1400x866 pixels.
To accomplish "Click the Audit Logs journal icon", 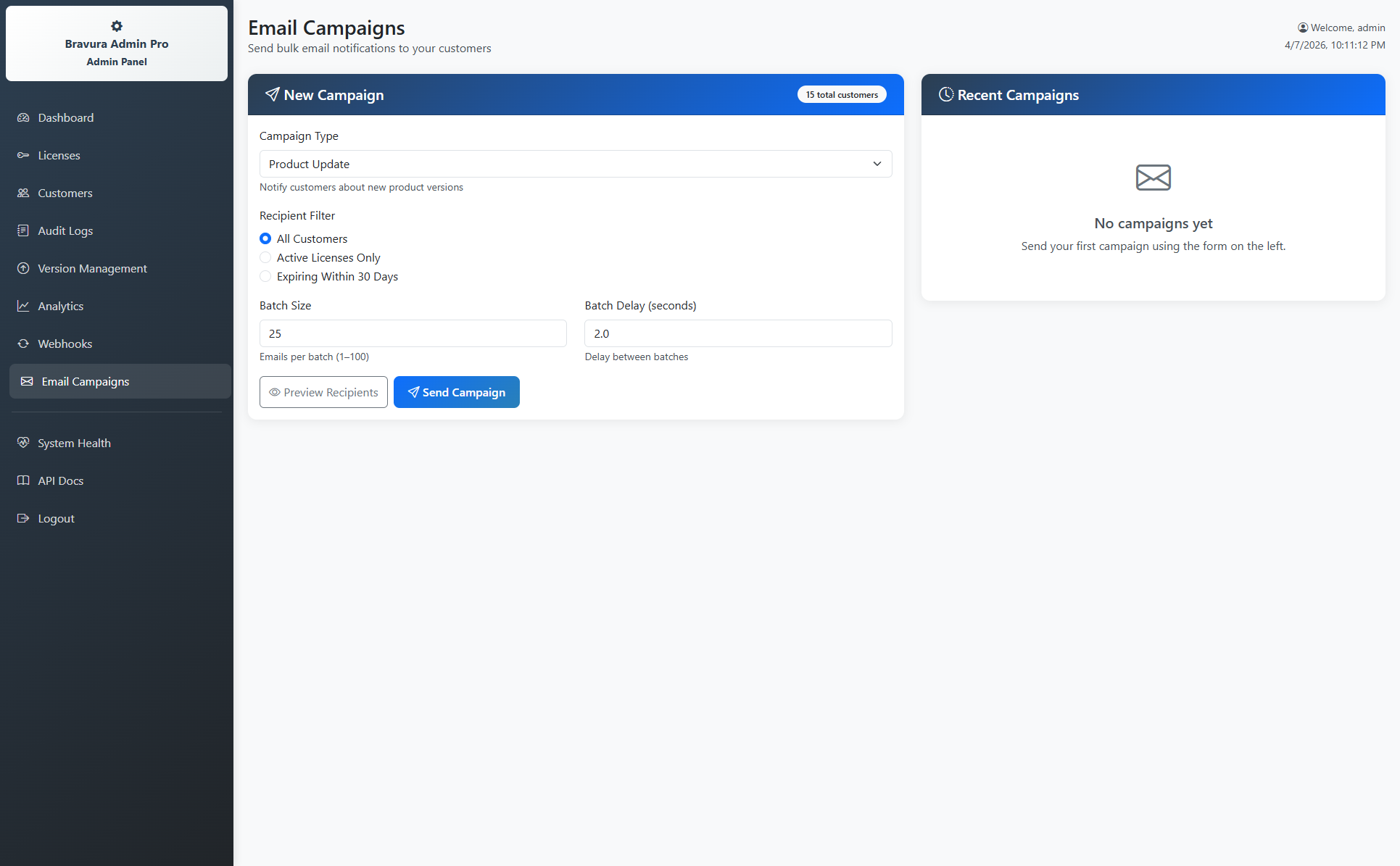I will [23, 230].
